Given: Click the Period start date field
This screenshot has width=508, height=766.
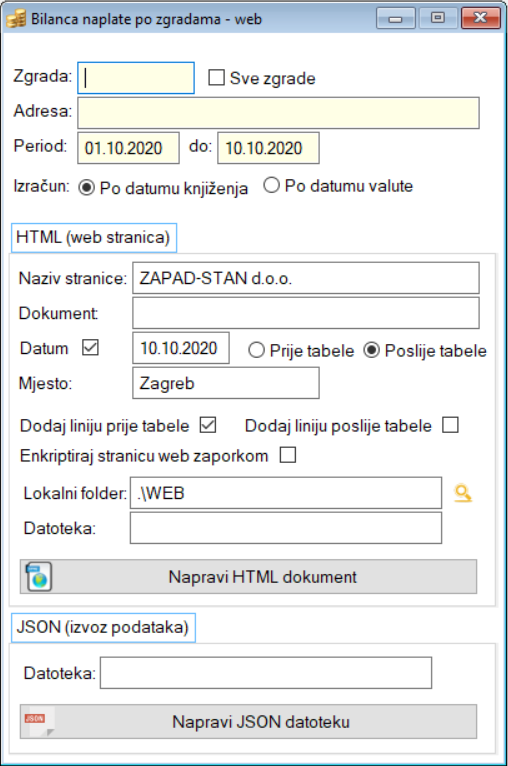Looking at the screenshot, I should point(128,148).
